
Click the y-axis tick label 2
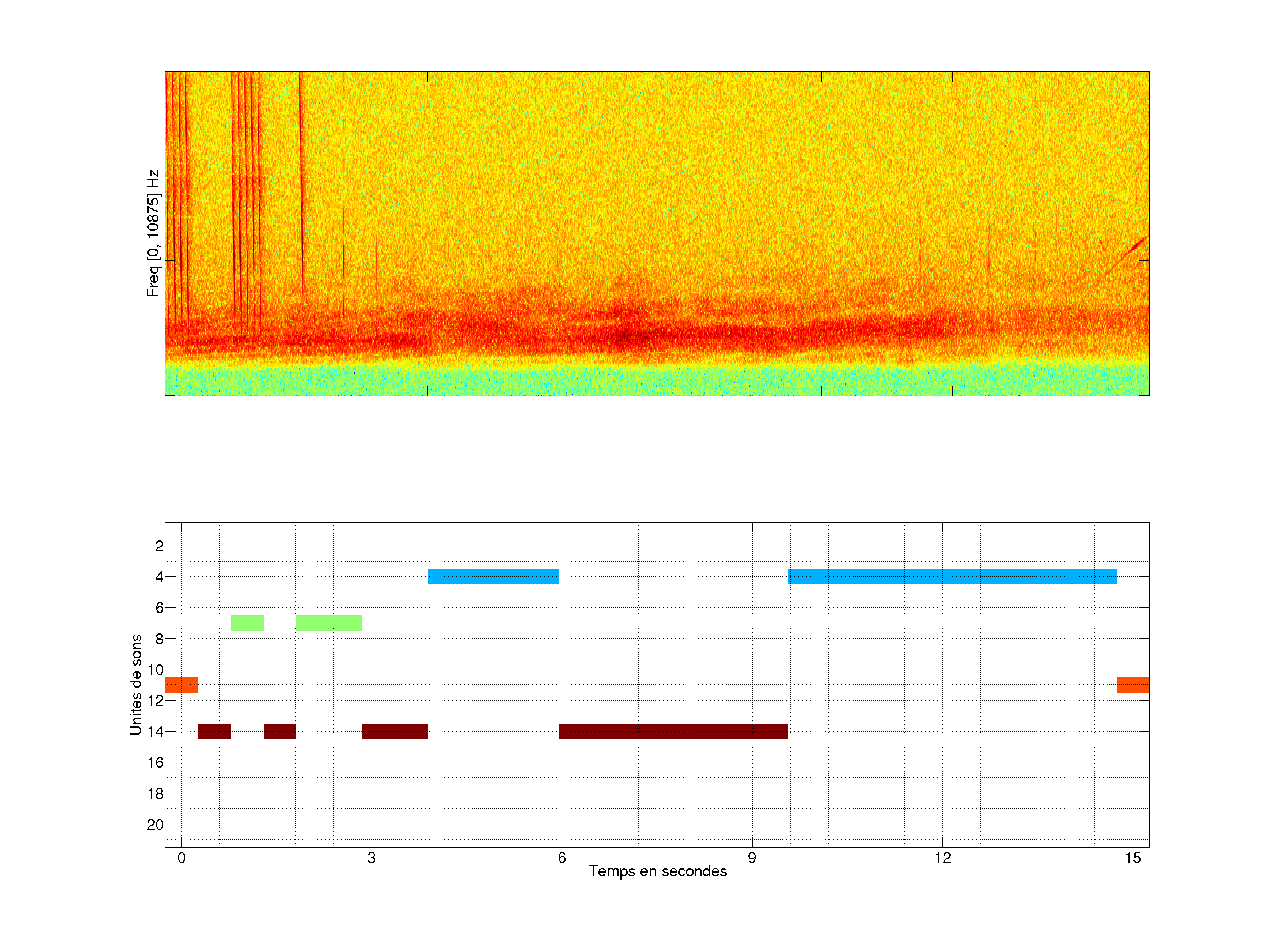(159, 546)
